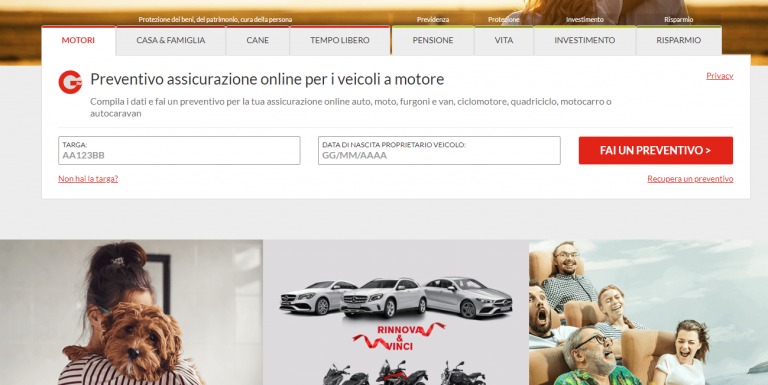The width and height of the screenshot is (768, 385).
Task: Focus the data di nascita proprietario field
Action: [439, 150]
